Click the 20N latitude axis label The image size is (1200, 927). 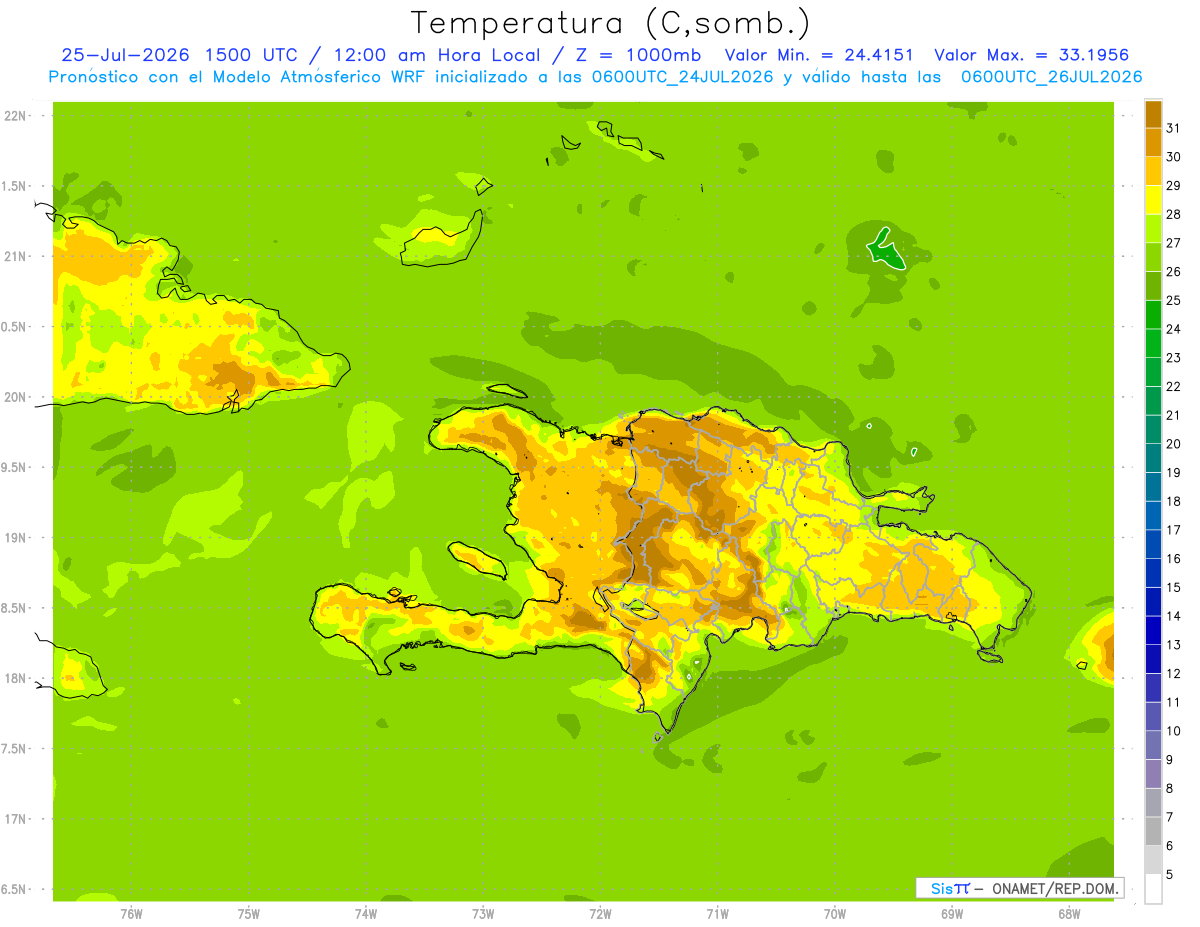click(x=16, y=397)
